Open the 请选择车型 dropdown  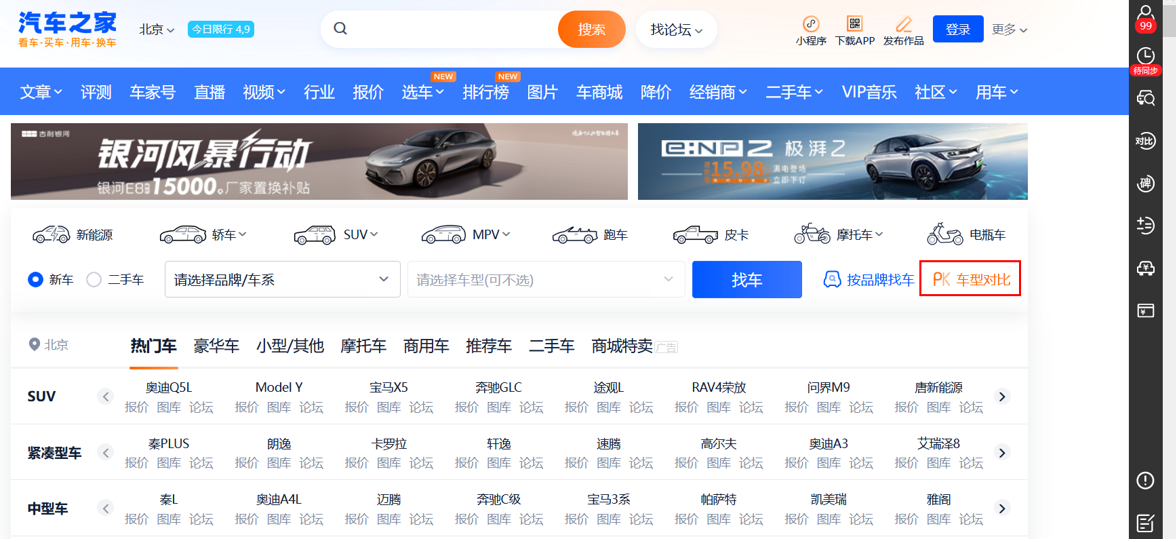(546, 280)
